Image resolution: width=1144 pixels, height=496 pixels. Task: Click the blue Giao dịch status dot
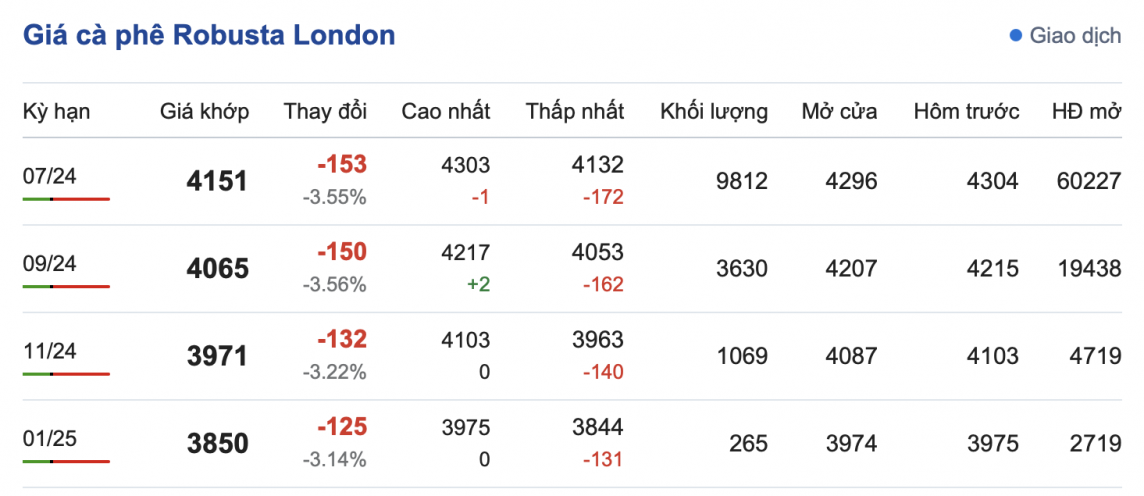pos(1016,36)
